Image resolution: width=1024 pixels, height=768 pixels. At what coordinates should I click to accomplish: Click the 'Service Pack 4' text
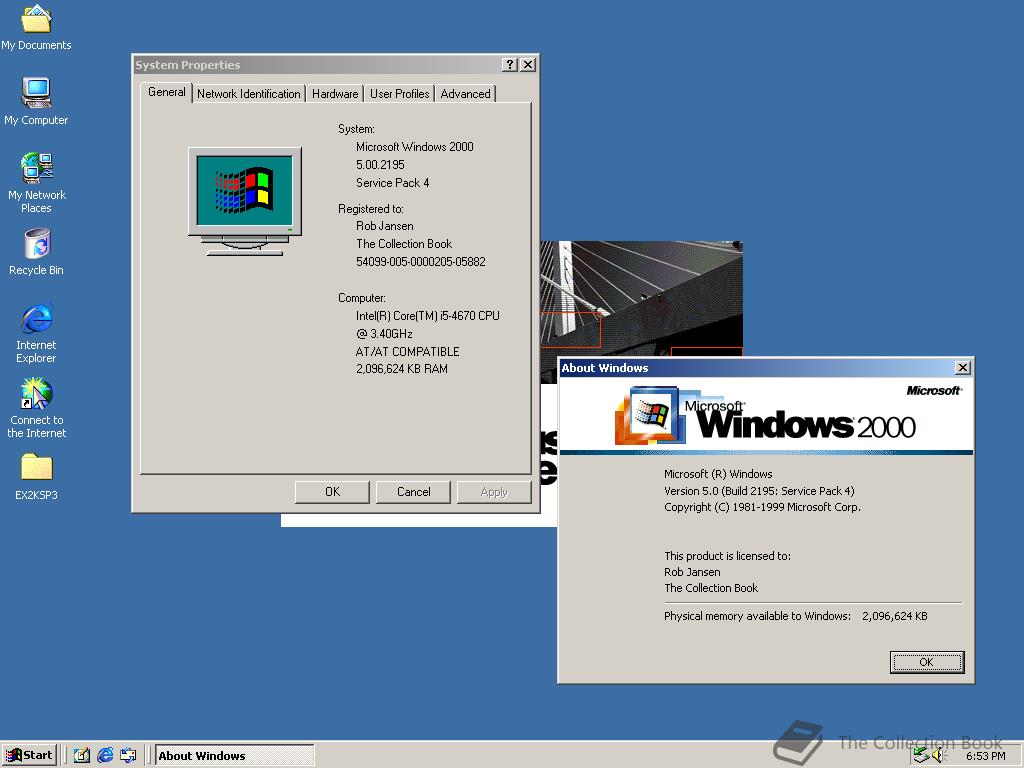click(392, 183)
